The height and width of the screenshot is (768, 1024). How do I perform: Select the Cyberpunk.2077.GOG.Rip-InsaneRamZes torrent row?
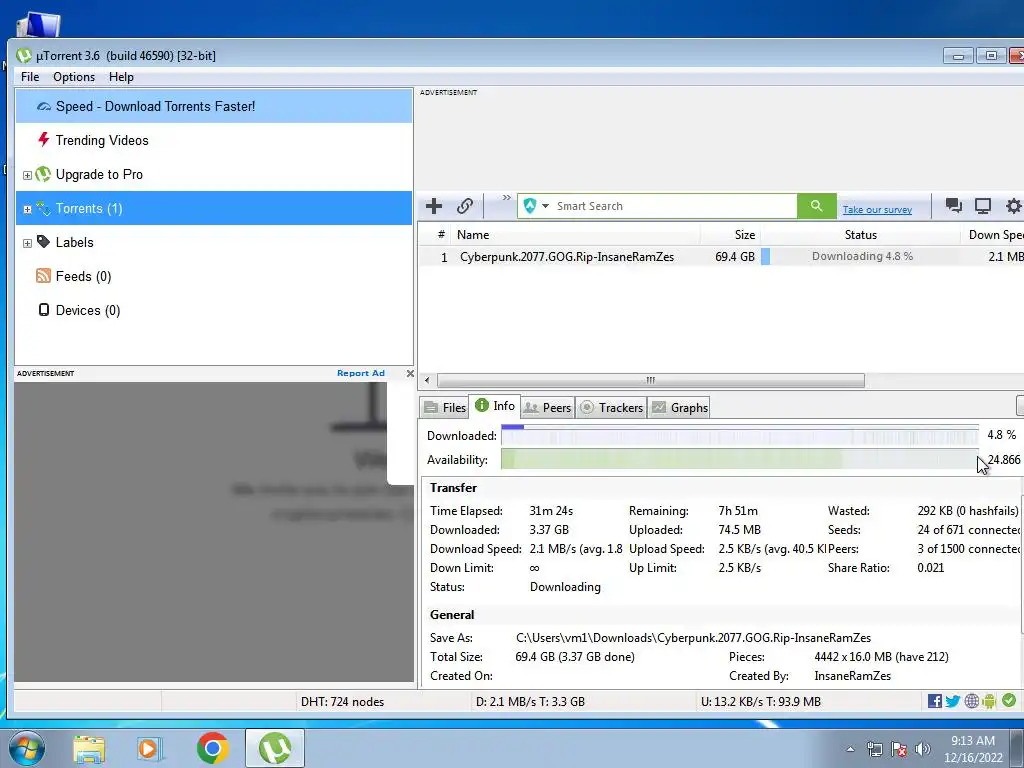pyautogui.click(x=721, y=257)
